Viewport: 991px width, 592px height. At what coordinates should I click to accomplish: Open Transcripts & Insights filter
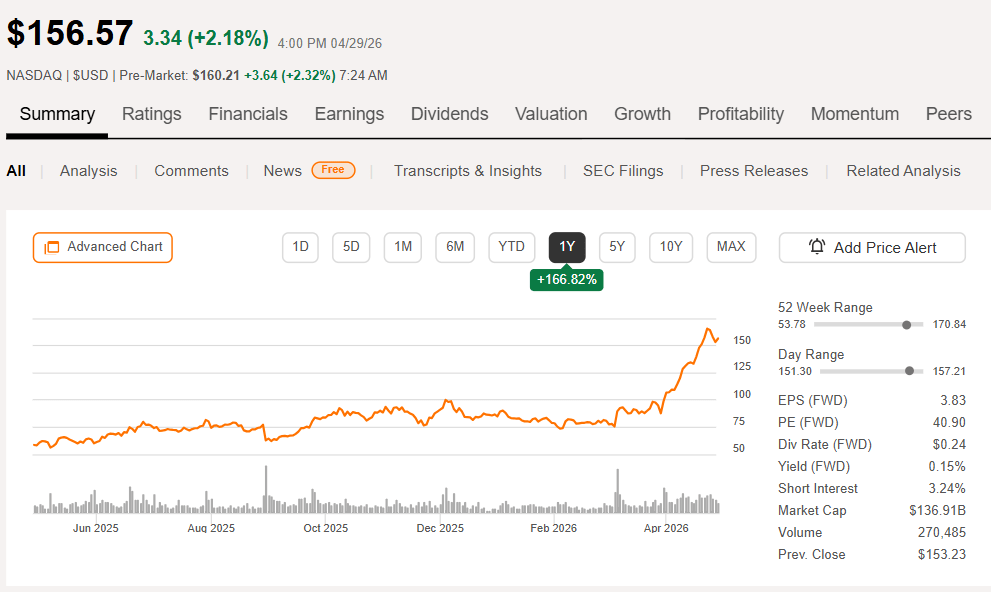click(468, 171)
